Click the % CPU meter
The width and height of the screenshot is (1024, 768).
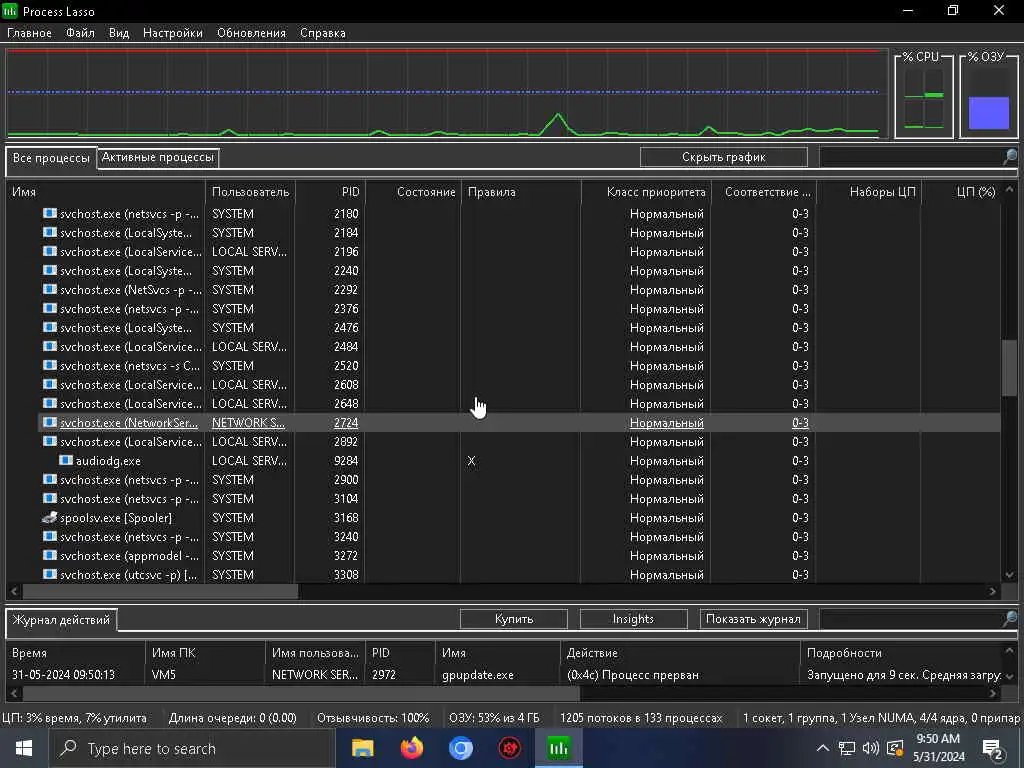click(924, 95)
